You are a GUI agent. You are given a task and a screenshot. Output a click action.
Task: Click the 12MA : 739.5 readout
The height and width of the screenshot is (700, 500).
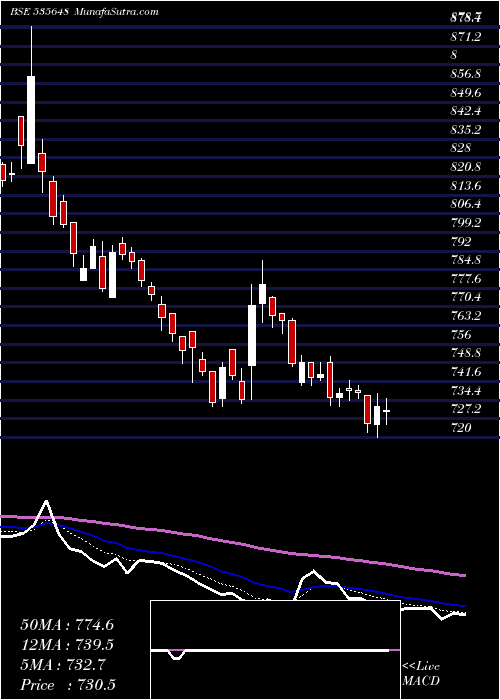[67, 644]
